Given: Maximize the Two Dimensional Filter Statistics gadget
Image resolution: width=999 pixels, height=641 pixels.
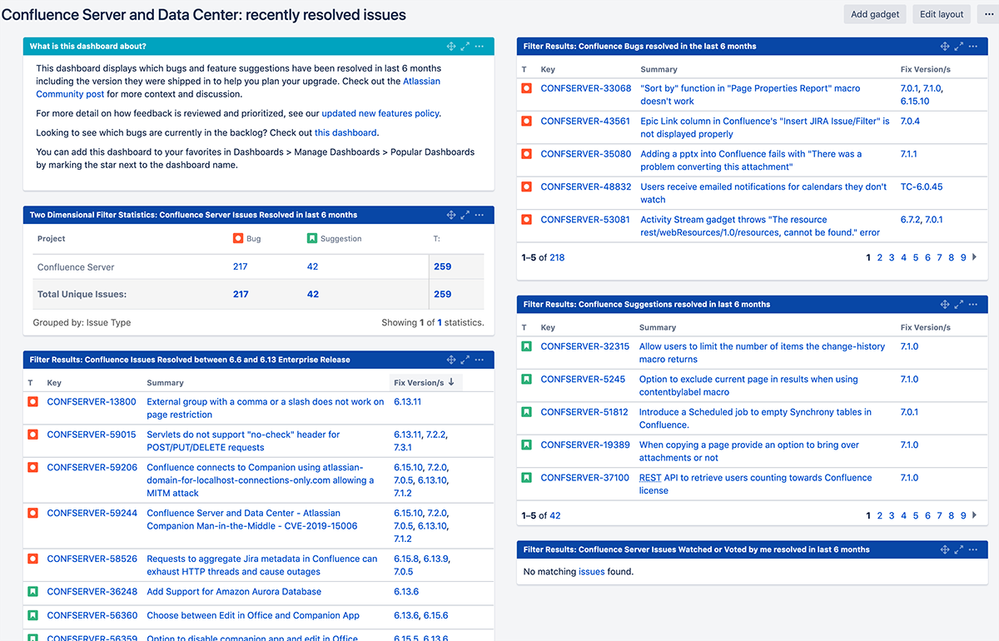Looking at the screenshot, I should [x=465, y=215].
